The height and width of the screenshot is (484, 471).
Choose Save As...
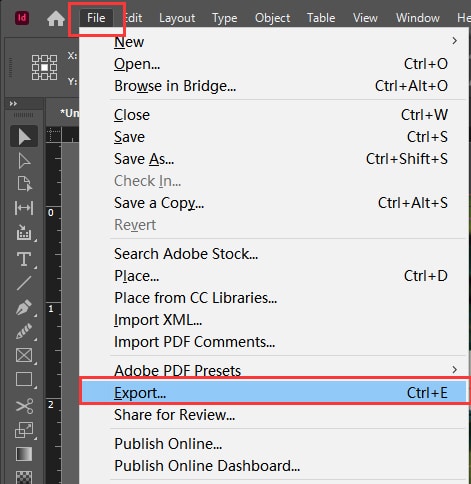[x=273, y=159]
